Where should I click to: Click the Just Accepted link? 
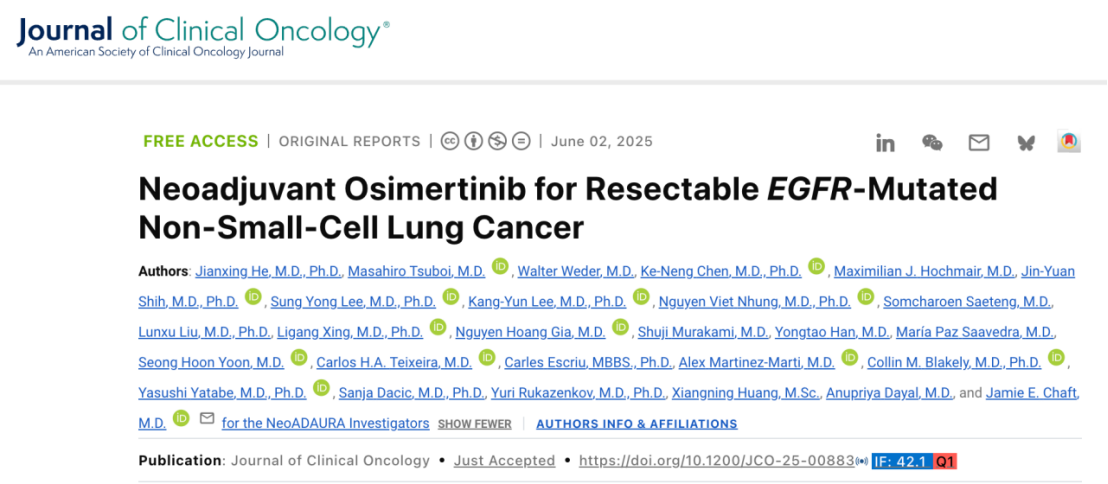(504, 461)
